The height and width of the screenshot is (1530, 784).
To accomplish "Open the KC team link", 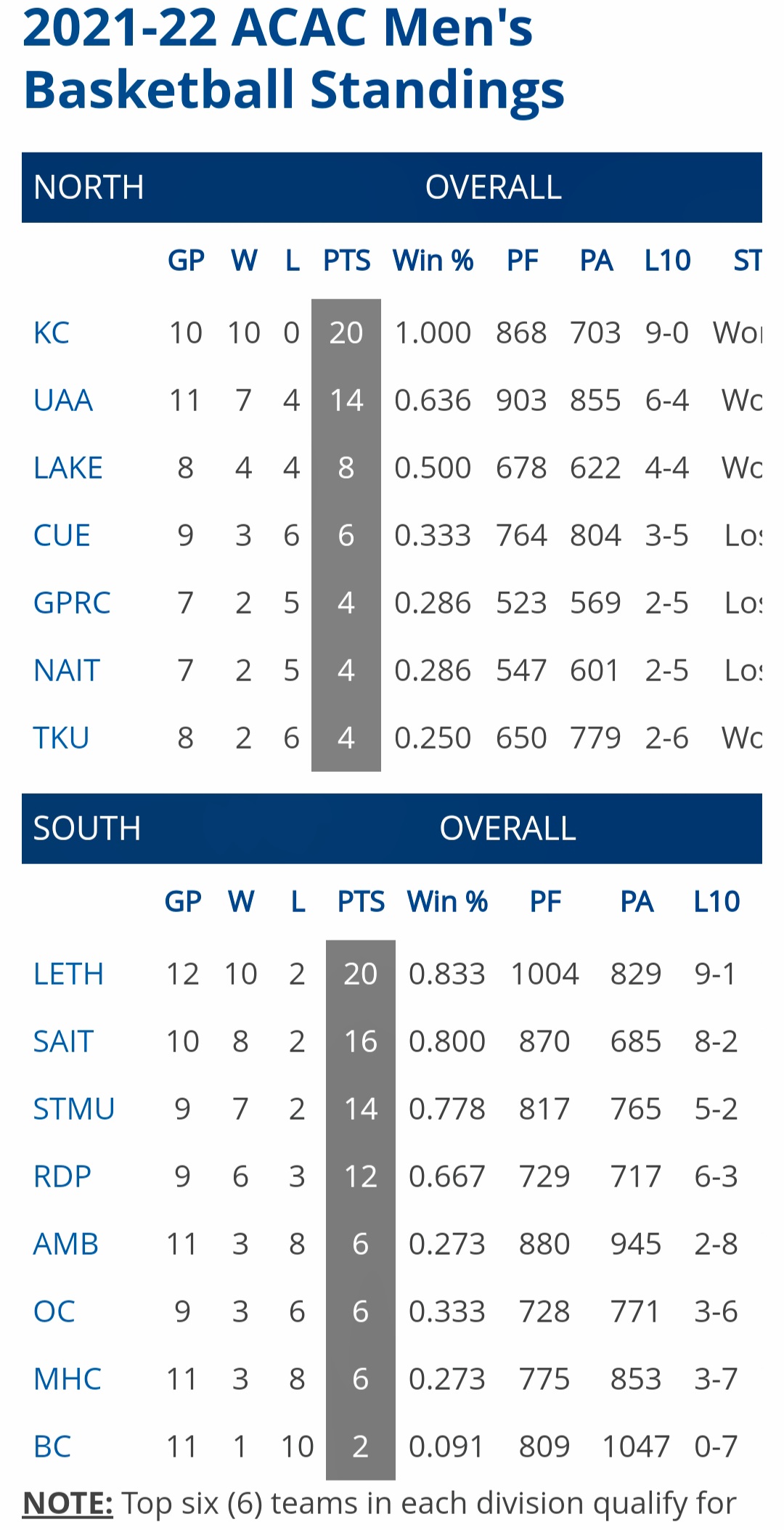I will [52, 333].
